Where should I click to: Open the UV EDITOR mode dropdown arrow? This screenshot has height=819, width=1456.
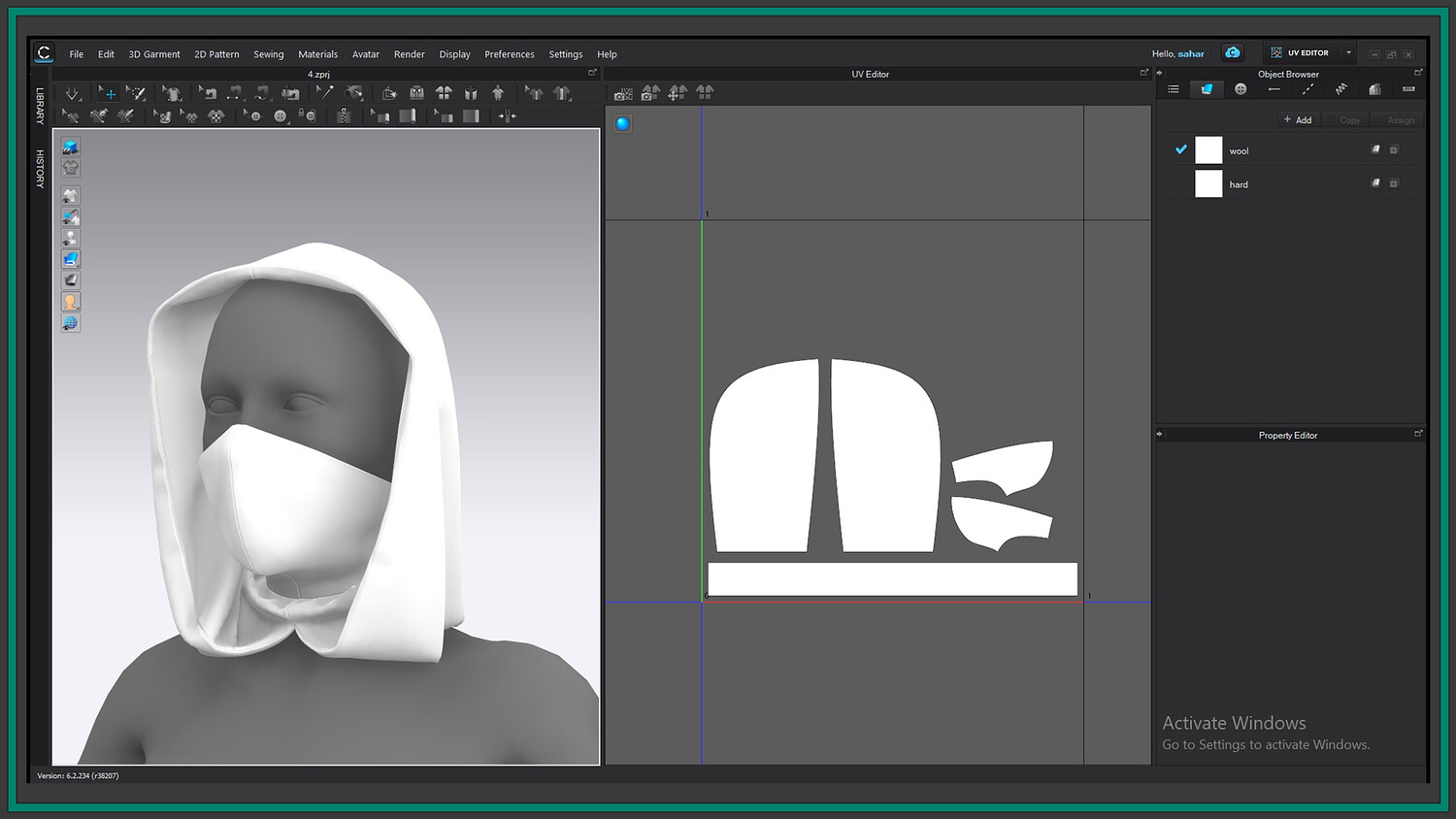(1348, 53)
